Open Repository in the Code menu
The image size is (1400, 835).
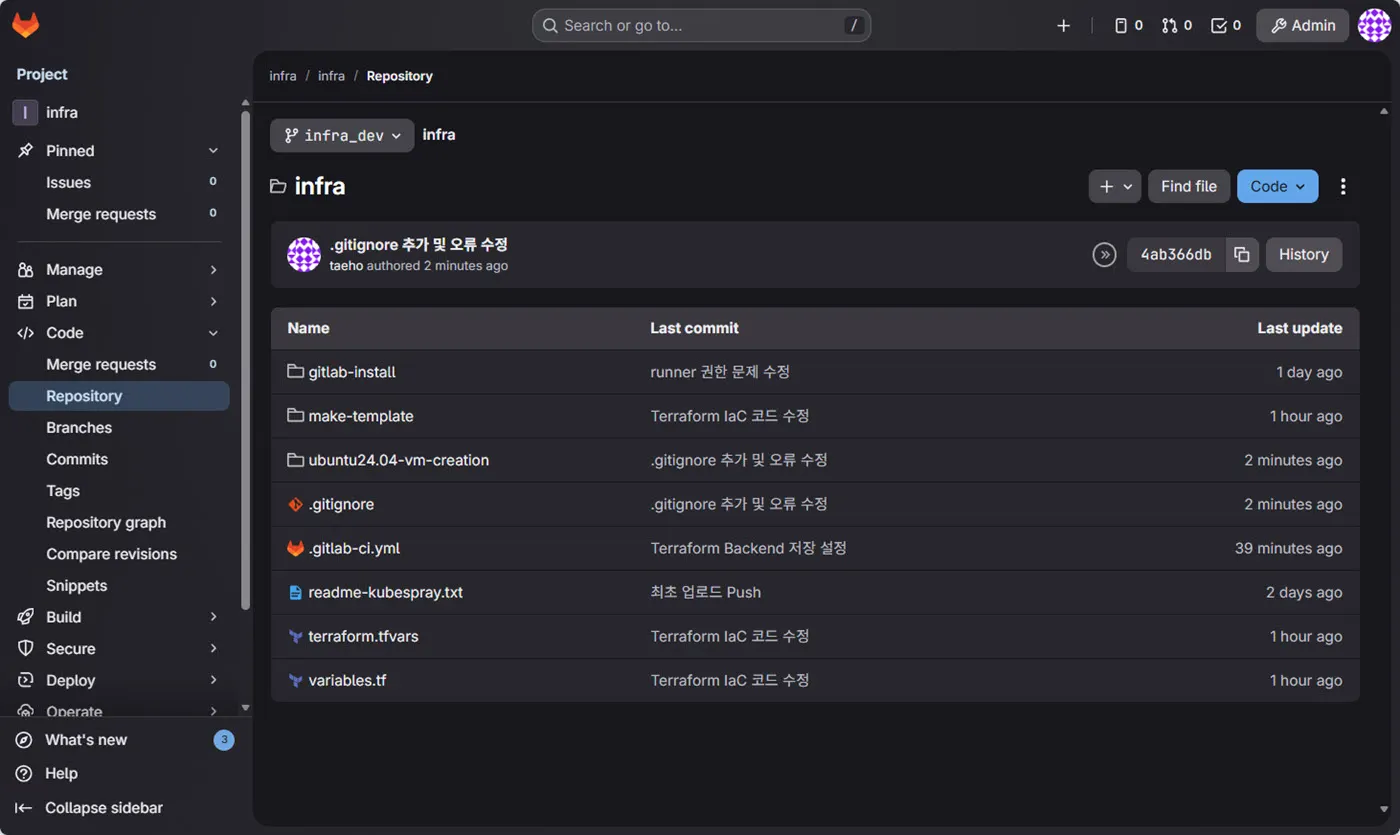[x=119, y=396]
